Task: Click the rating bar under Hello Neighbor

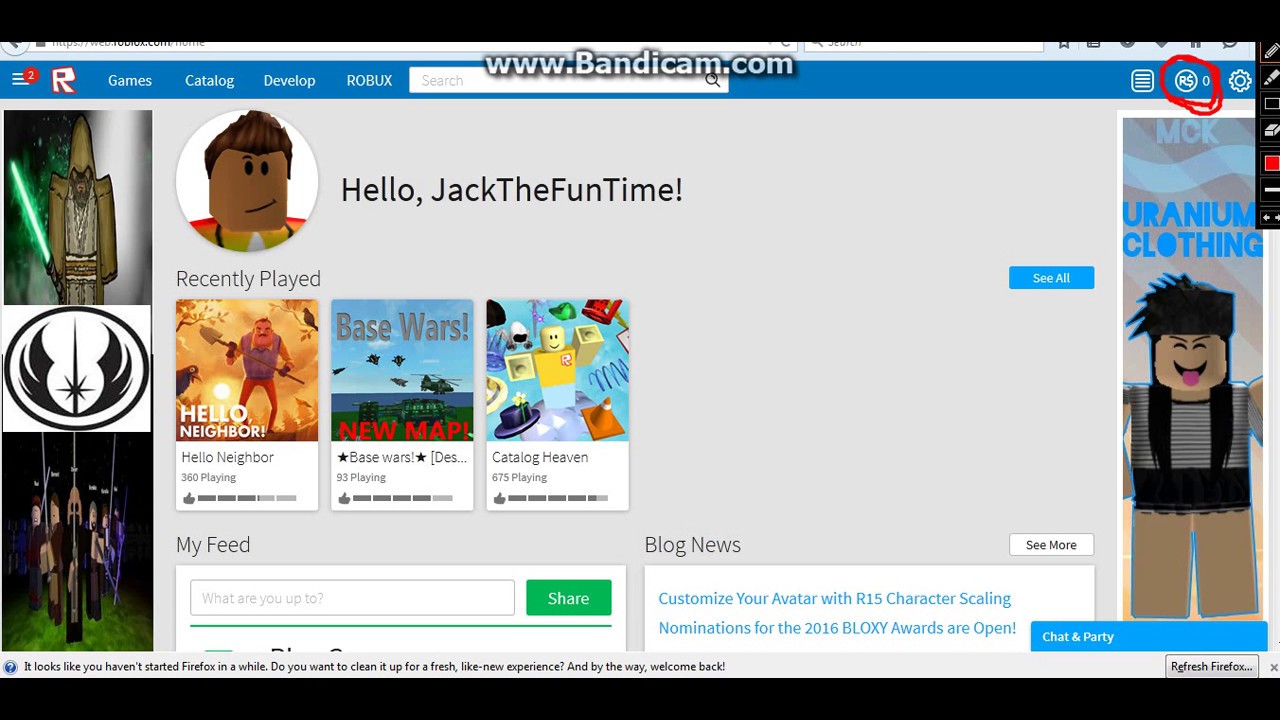Action: tap(247, 498)
